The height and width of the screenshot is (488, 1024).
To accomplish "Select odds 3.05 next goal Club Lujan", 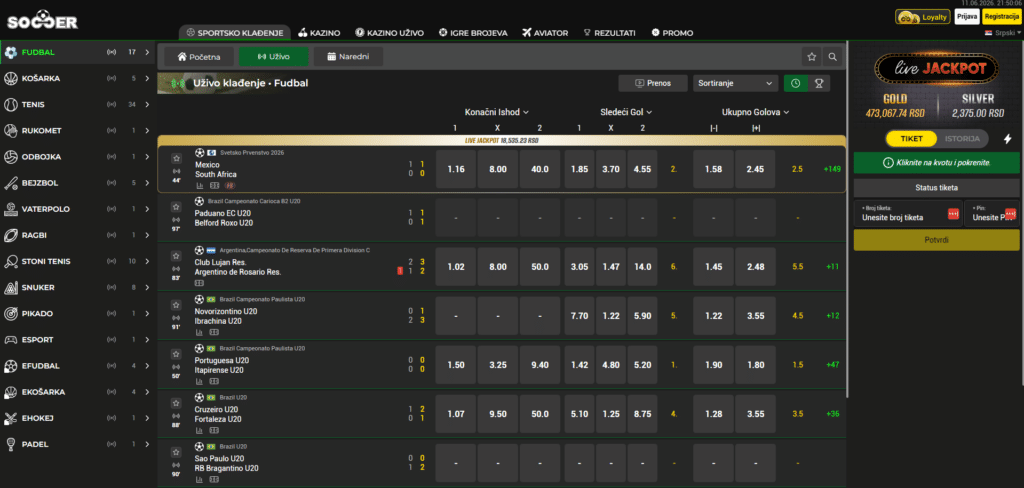I will click(579, 267).
